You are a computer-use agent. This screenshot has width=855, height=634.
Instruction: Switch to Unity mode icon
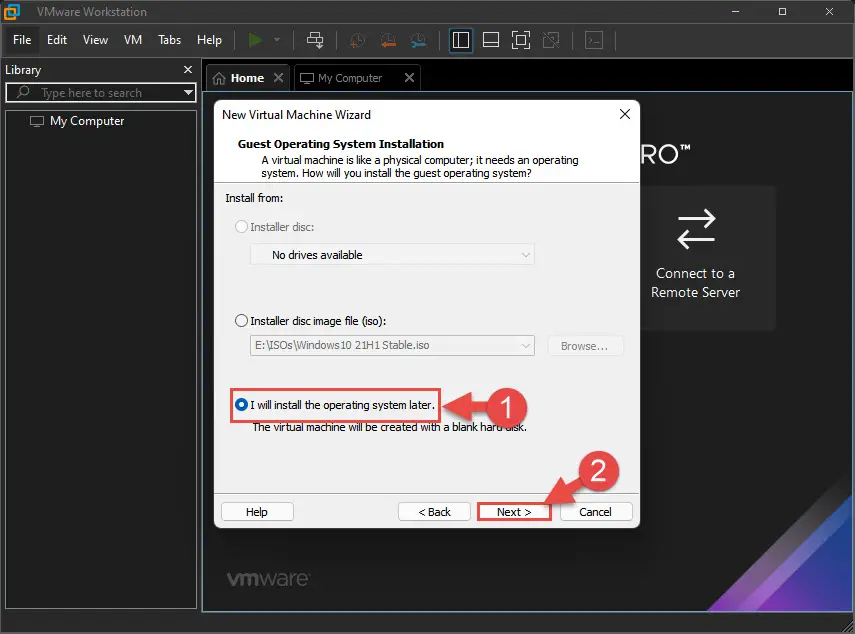pyautogui.click(x=551, y=40)
